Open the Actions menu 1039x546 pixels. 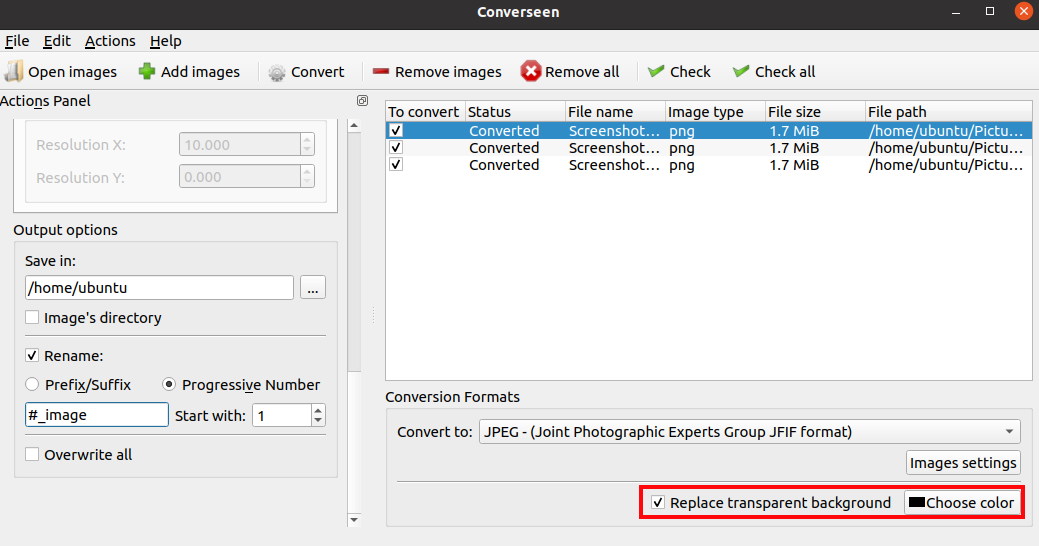pyautogui.click(x=110, y=41)
